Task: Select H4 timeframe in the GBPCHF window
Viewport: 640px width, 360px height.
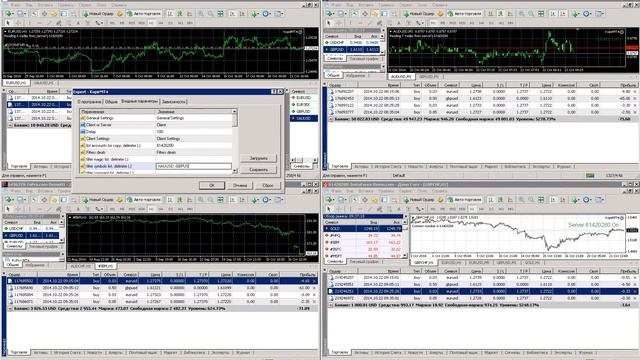Action: pos(482,209)
